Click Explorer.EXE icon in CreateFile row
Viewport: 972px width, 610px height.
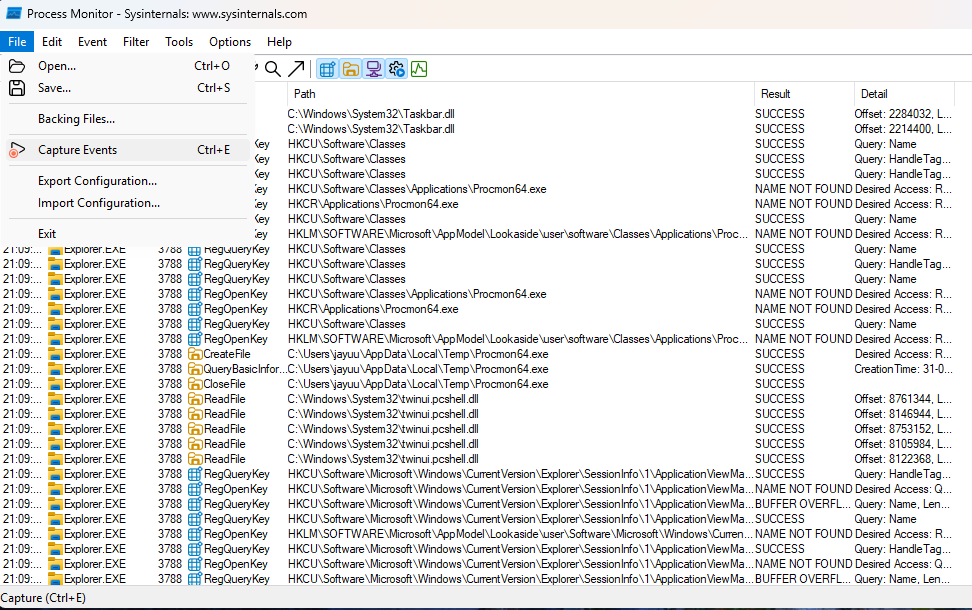click(56, 354)
